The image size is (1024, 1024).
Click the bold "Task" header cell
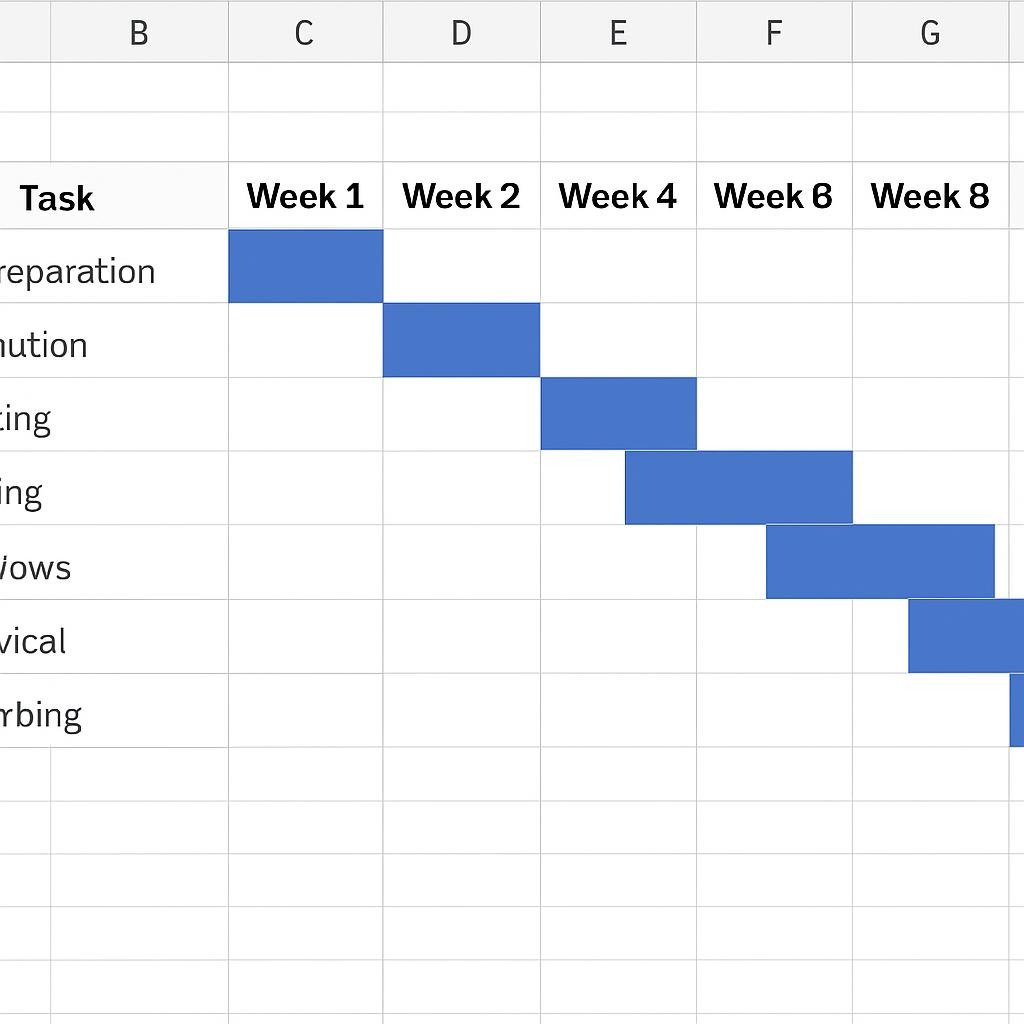click(58, 197)
